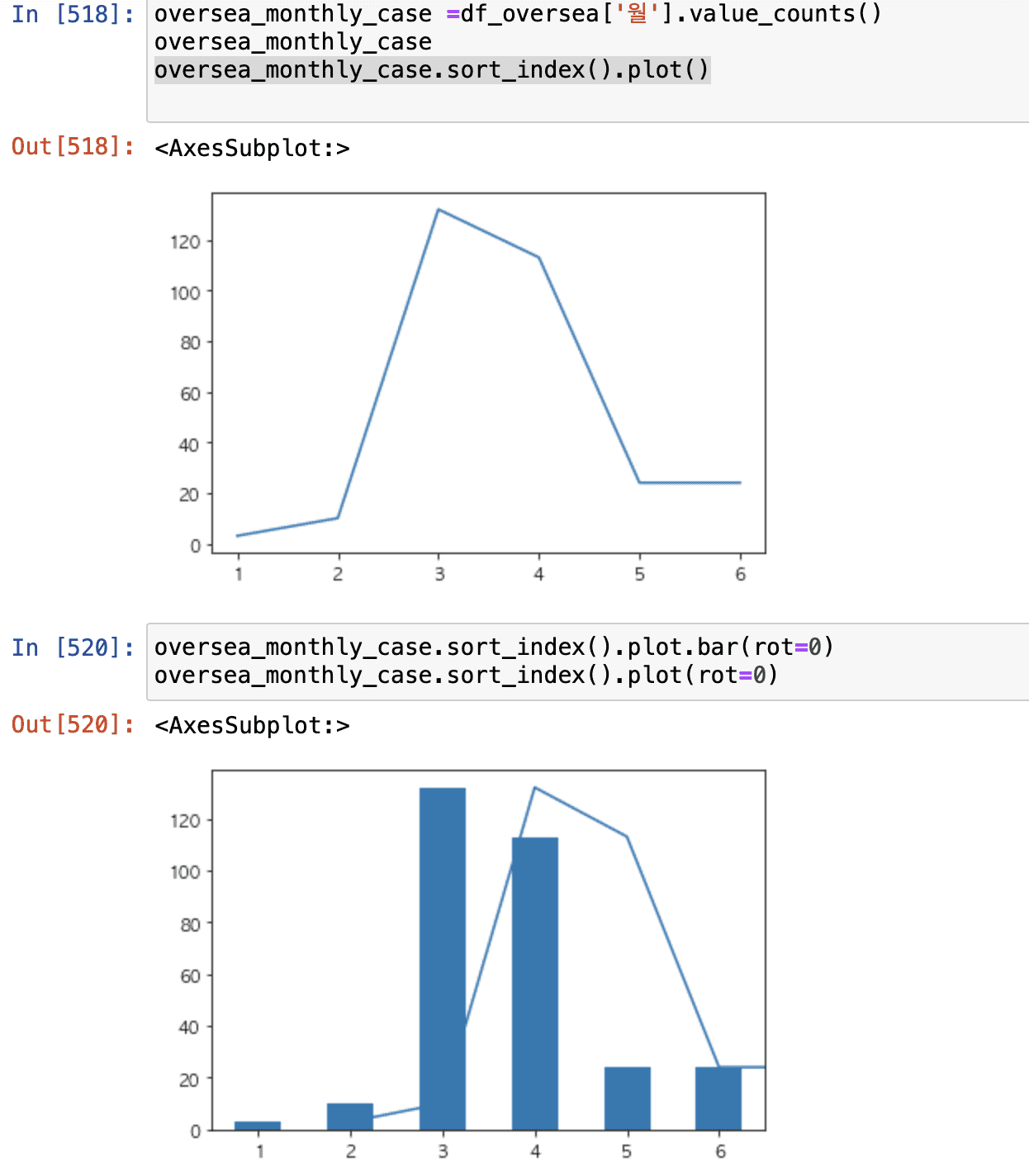This screenshot has width=1029, height=1176.
Task: Click the first <AxesSubplot:> output text
Action: (252, 149)
